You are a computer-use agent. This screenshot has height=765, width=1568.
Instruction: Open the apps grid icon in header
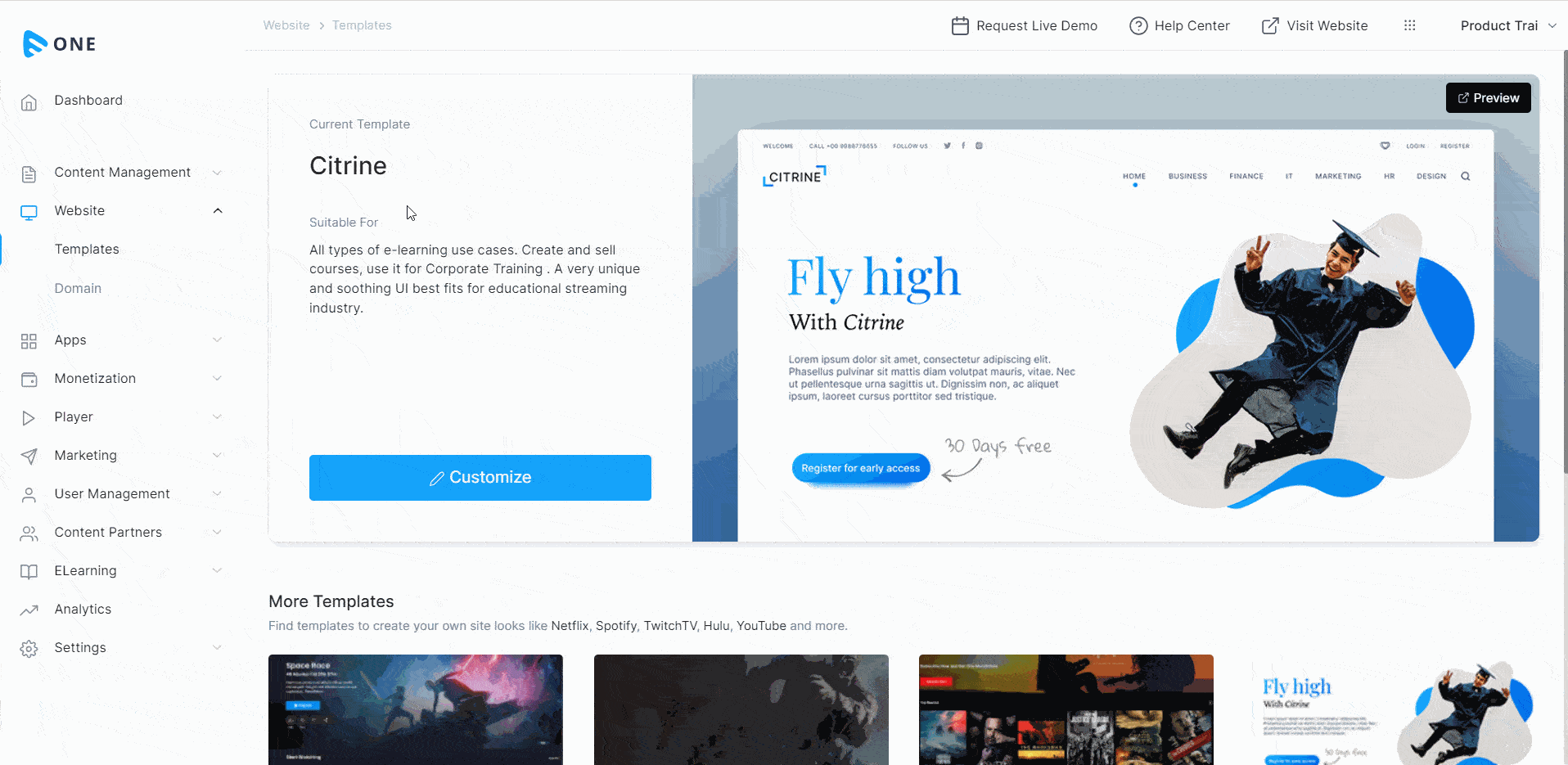click(x=1409, y=25)
